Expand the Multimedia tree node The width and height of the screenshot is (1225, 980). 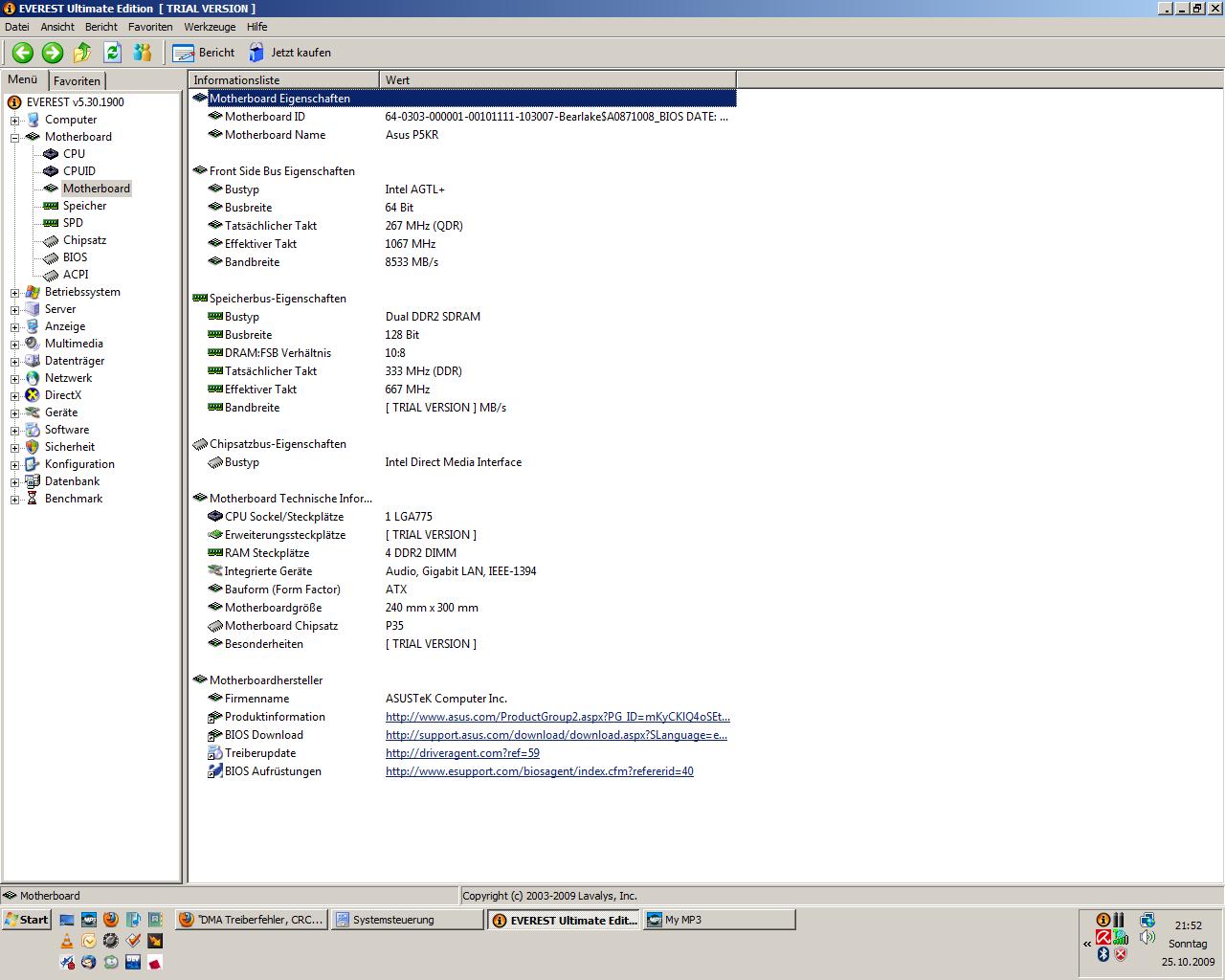(x=14, y=345)
